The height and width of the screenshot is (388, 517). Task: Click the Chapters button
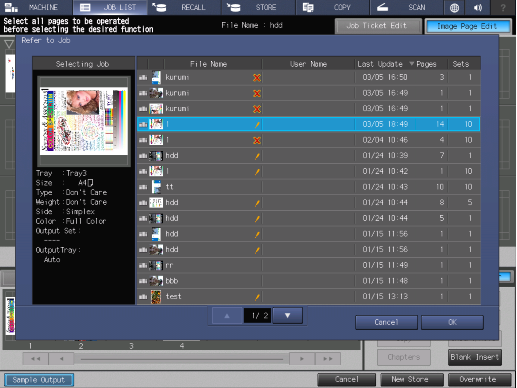[x=404, y=357]
